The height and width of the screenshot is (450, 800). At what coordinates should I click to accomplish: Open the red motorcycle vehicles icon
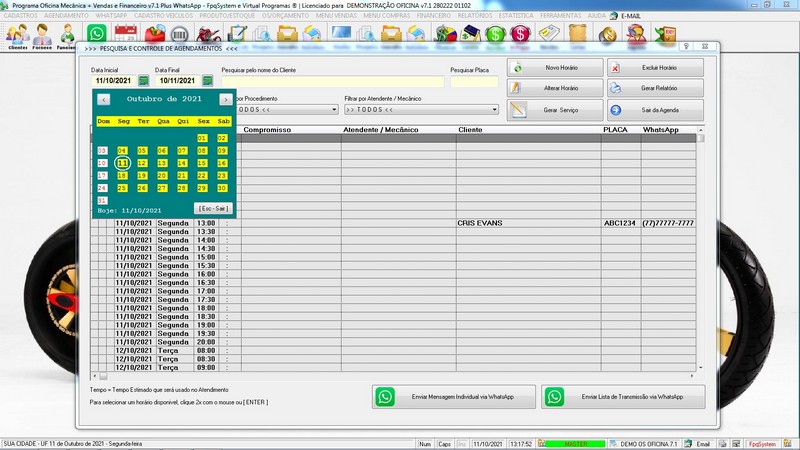point(208,34)
